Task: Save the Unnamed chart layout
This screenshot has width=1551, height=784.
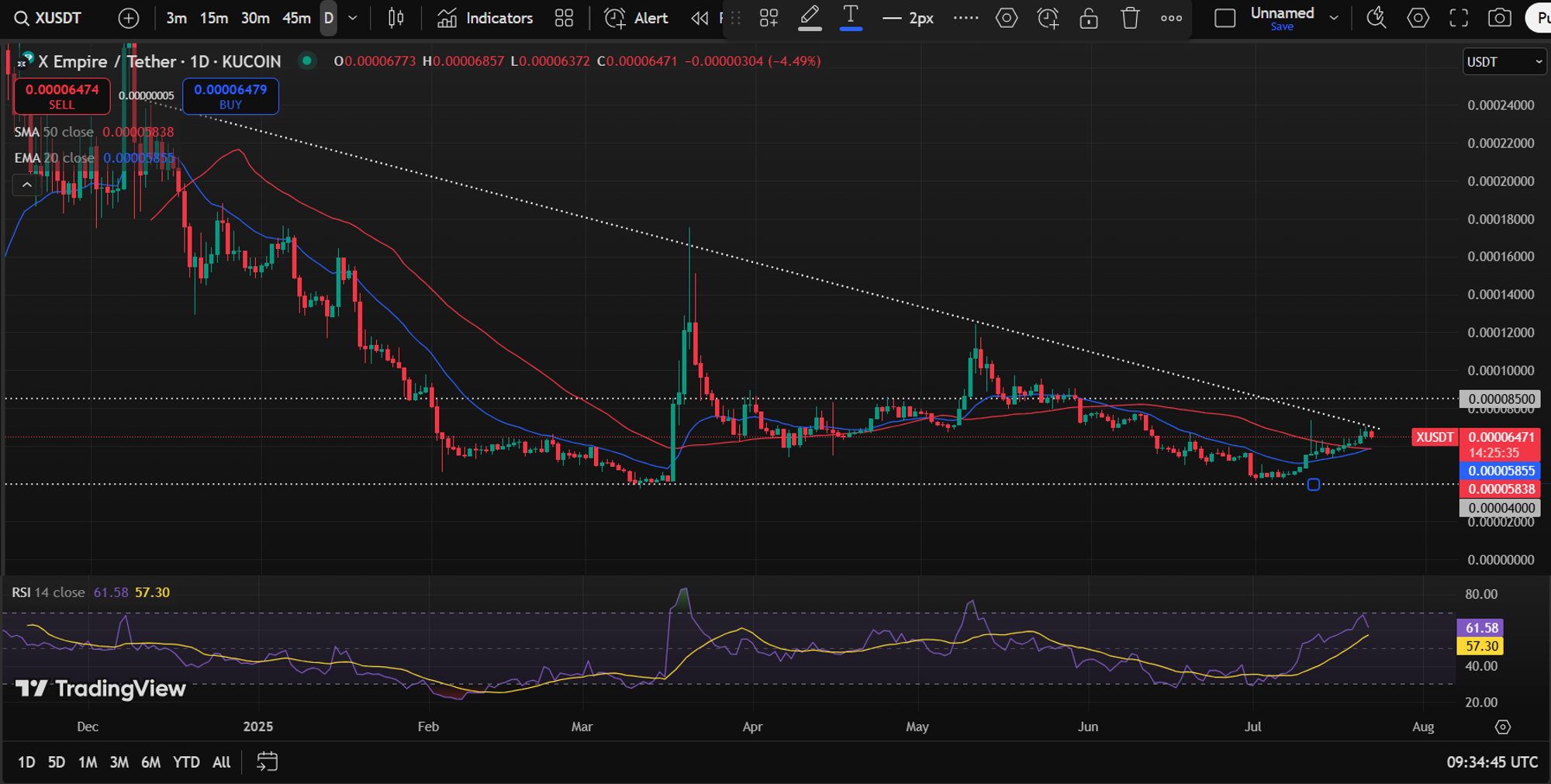Action: 1282,26
